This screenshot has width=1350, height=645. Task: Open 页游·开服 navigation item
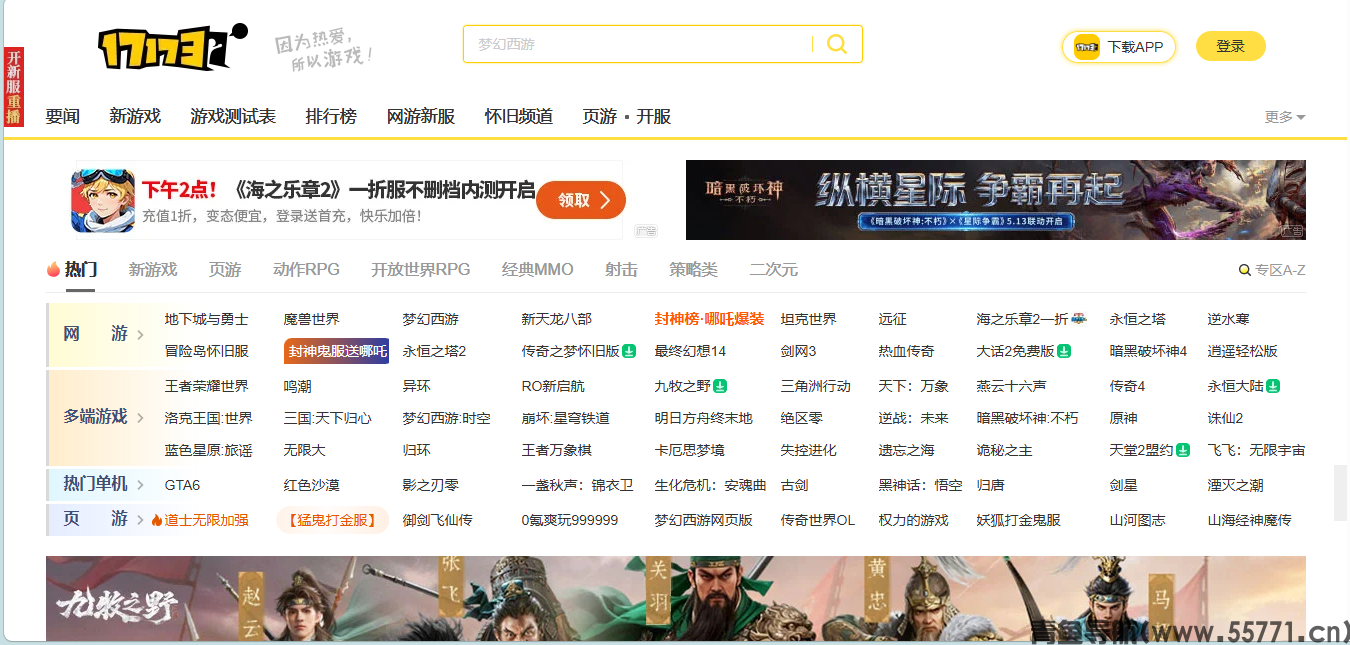point(627,117)
